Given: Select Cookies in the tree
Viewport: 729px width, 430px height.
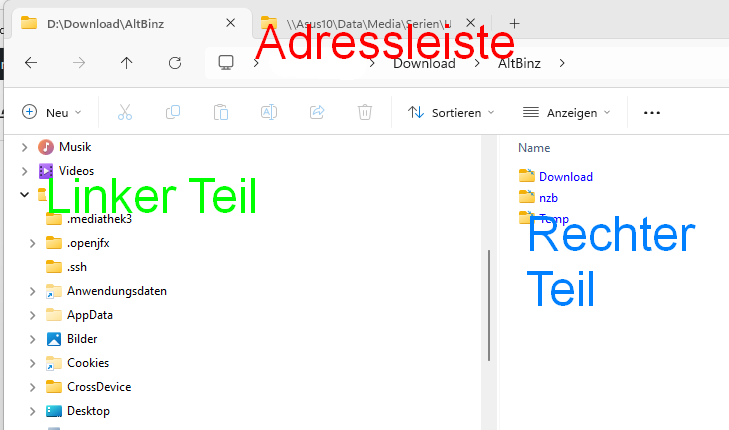Looking at the screenshot, I should (88, 363).
